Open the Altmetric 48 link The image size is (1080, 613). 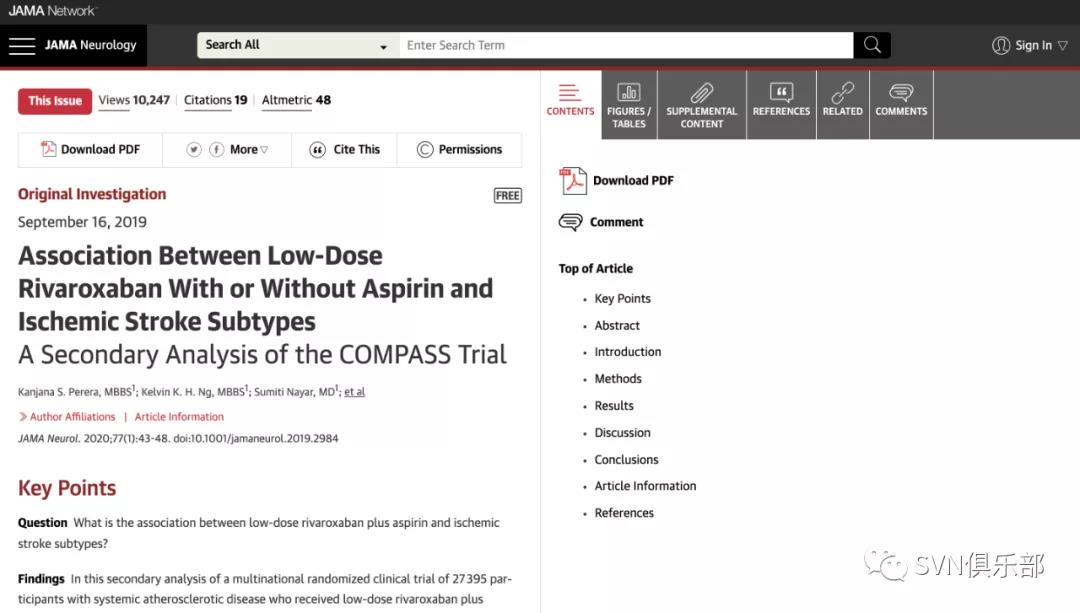coord(296,100)
